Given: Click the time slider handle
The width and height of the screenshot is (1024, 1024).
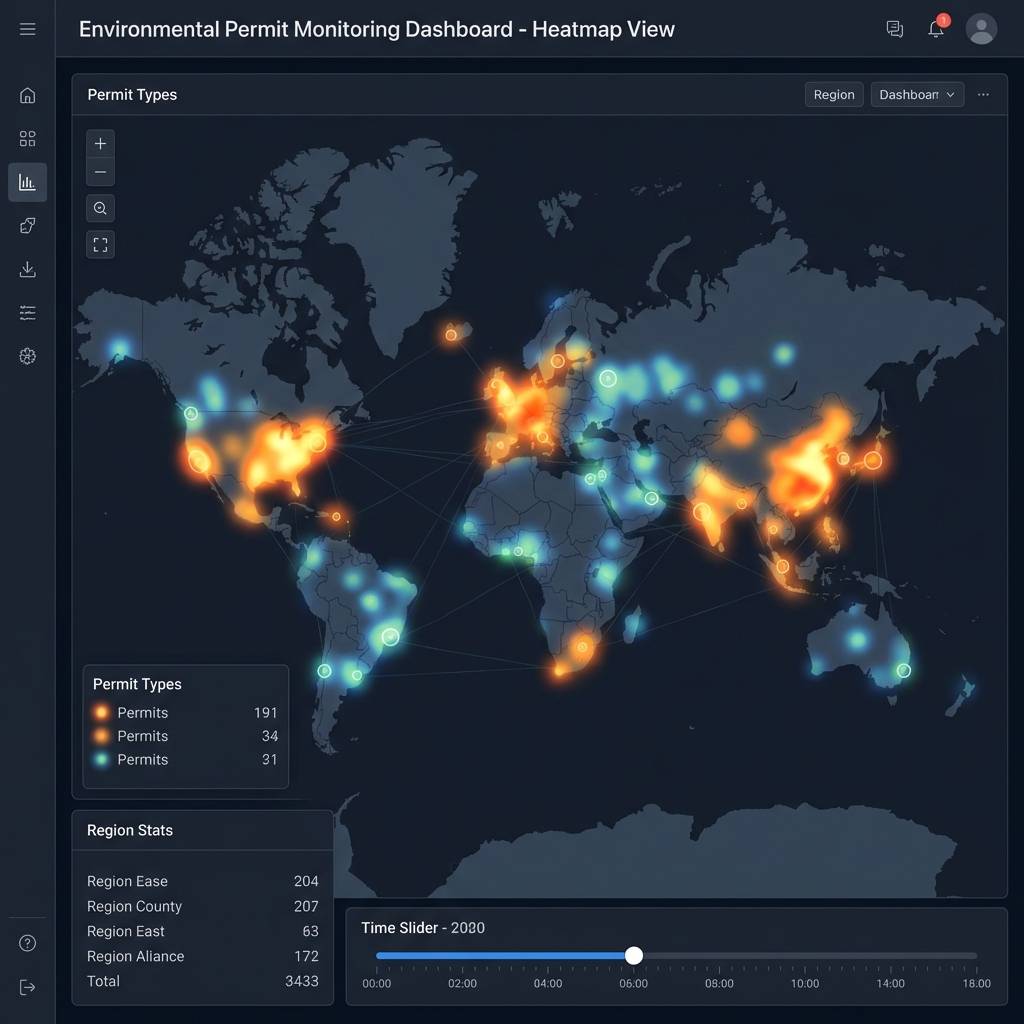Looking at the screenshot, I should [x=633, y=955].
